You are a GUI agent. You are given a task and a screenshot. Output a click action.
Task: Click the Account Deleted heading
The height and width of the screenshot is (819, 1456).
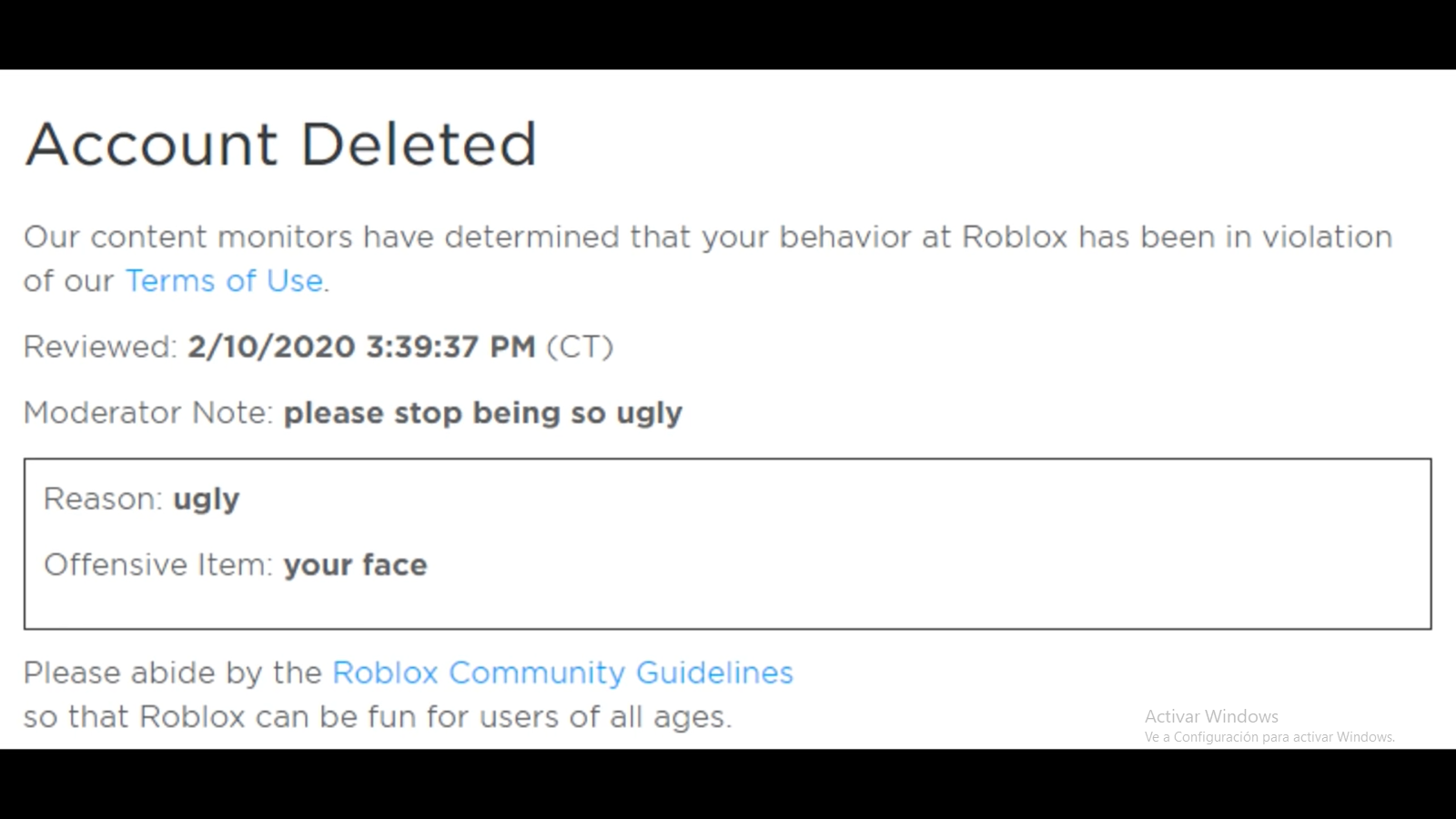[x=280, y=144]
